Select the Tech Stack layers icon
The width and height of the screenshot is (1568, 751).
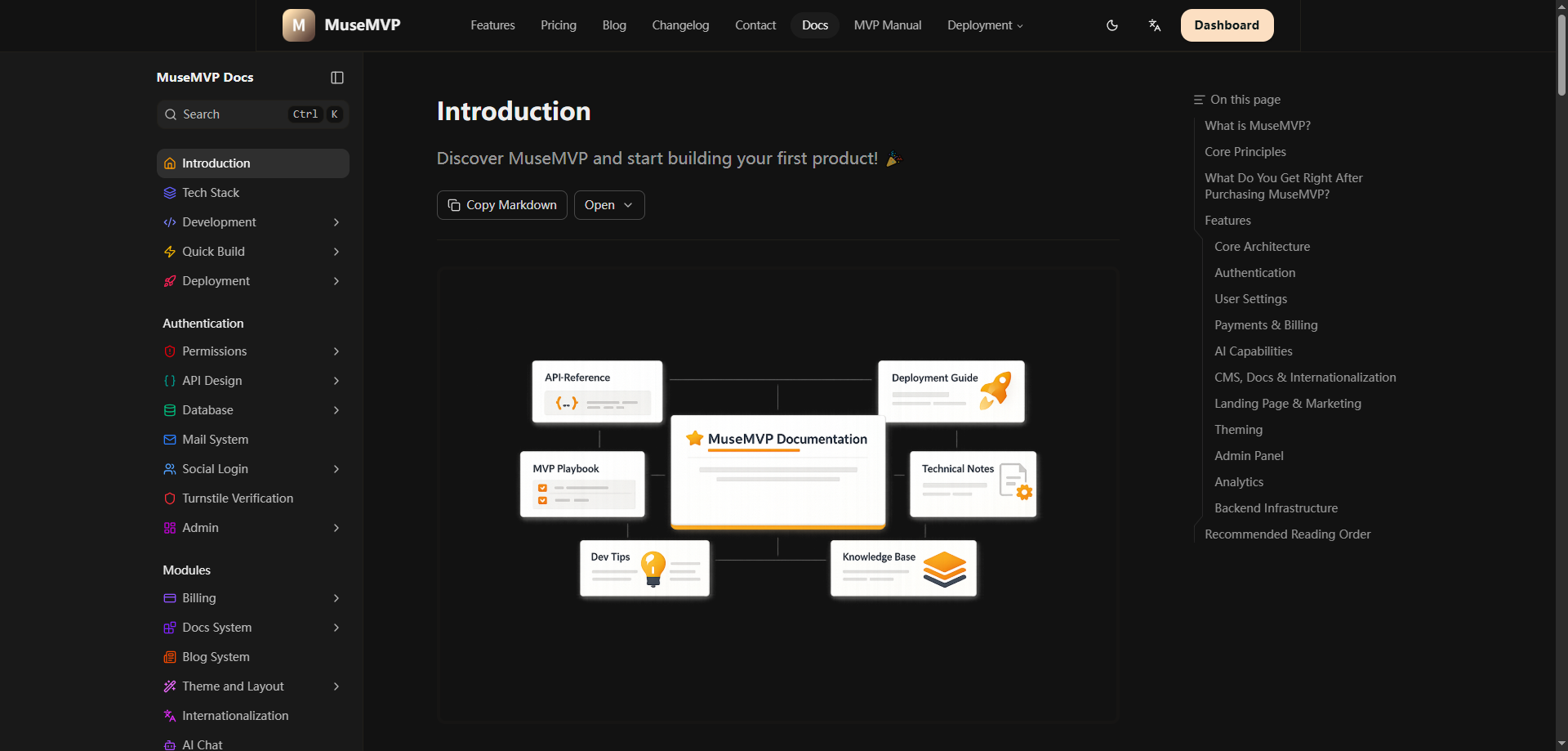coord(169,192)
